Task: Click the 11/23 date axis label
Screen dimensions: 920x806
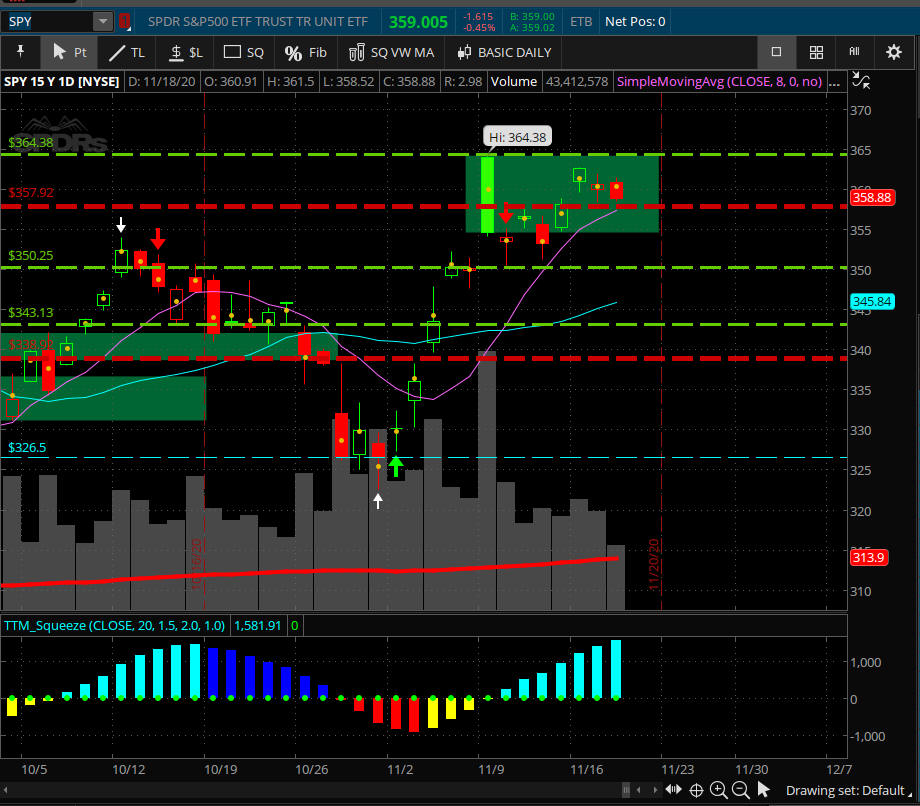Action: (x=678, y=769)
